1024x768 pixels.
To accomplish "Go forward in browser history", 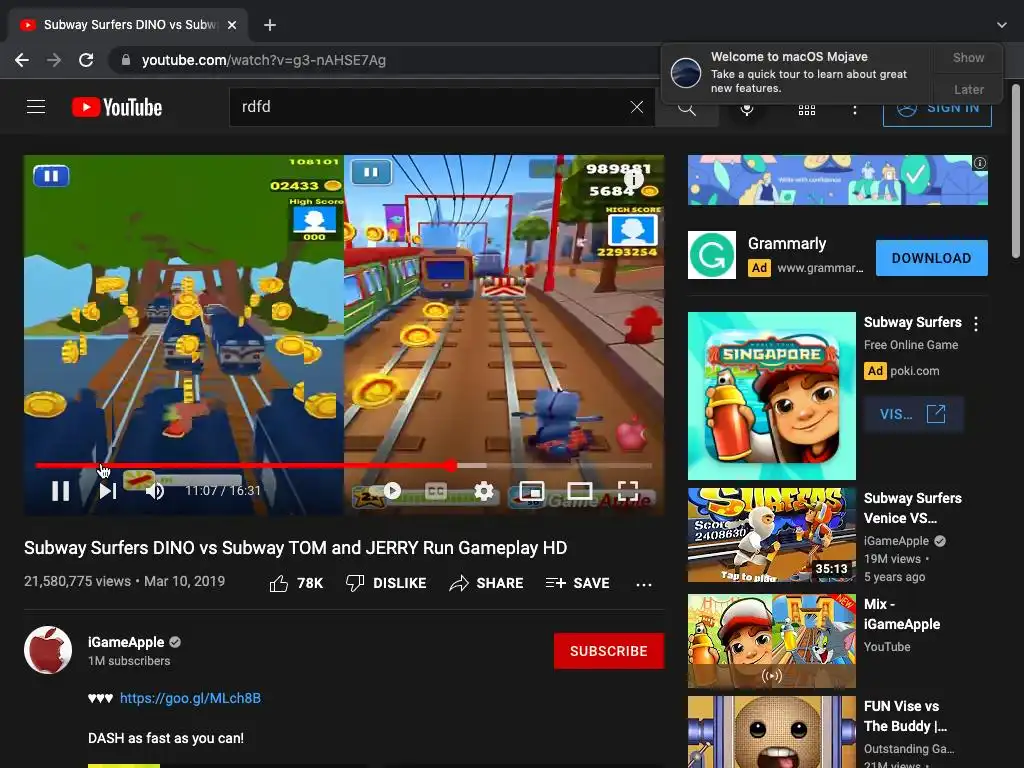I will tap(54, 60).
